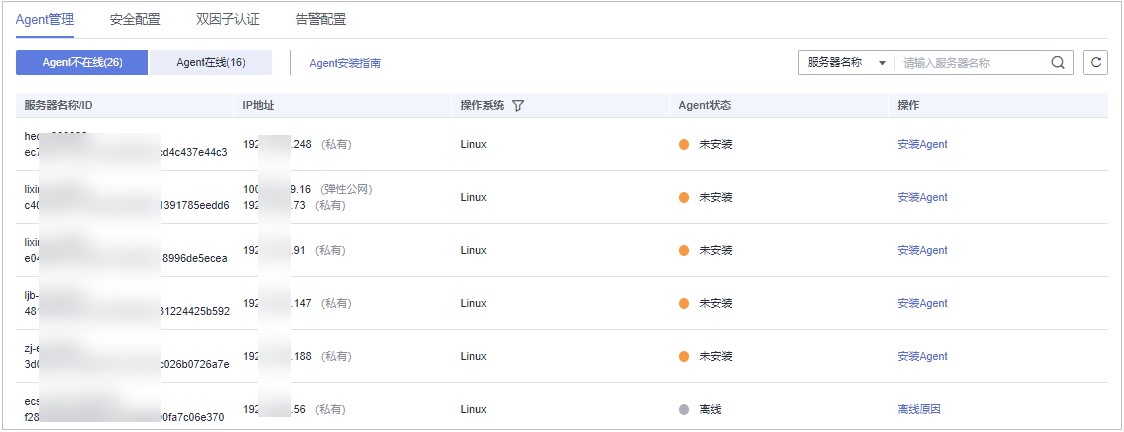
Task: Switch to the Agent管理 tab
Action: (44, 19)
